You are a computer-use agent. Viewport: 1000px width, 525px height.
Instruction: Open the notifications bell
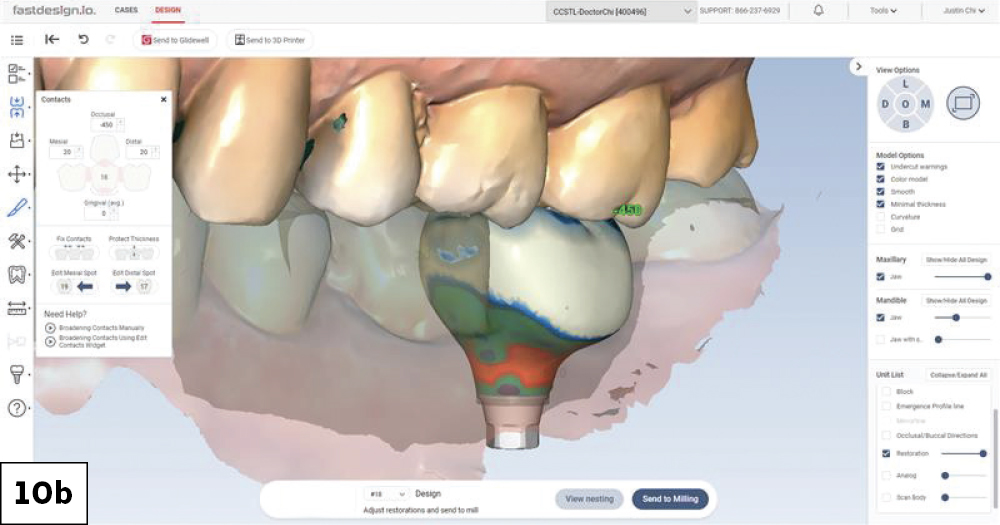818,11
